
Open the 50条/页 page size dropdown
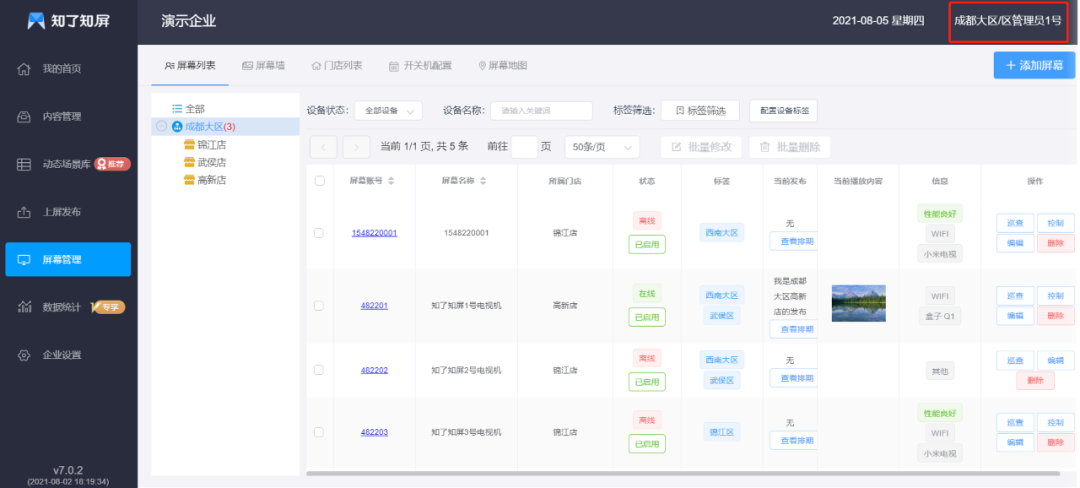(x=602, y=147)
